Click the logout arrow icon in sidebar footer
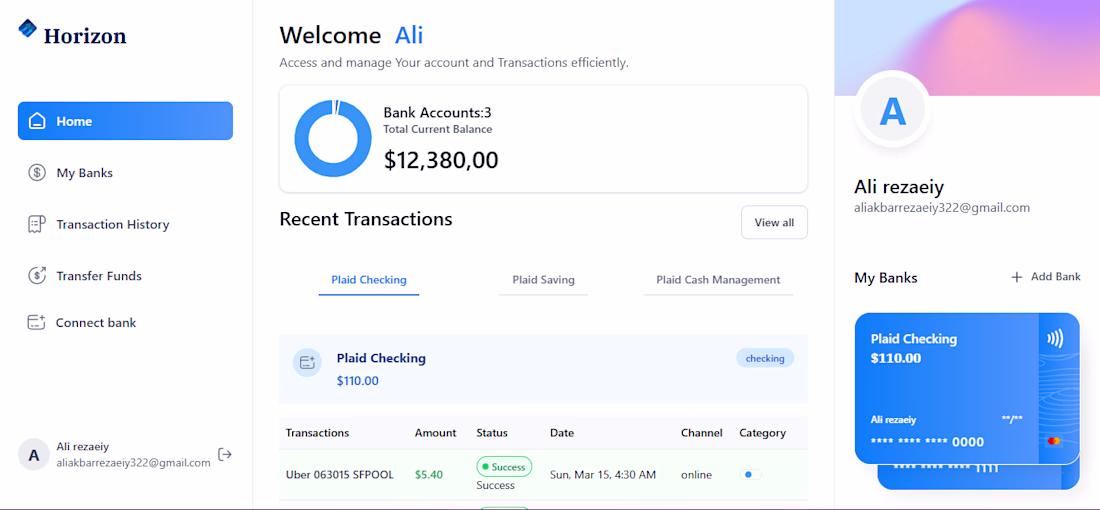Viewport: 1100px width, 510px height. (x=224, y=455)
